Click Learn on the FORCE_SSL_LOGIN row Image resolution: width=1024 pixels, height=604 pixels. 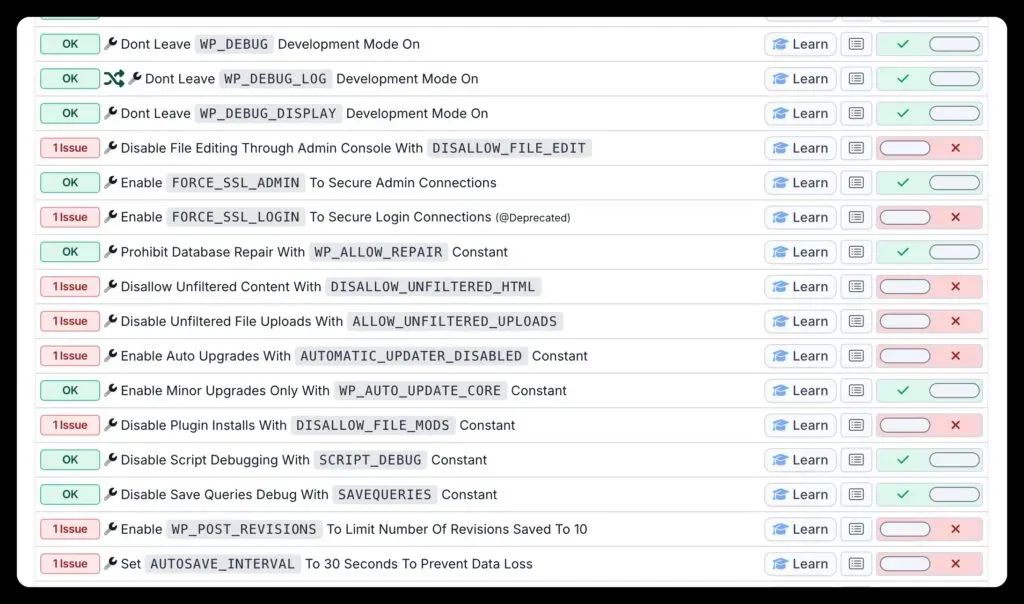coord(800,217)
